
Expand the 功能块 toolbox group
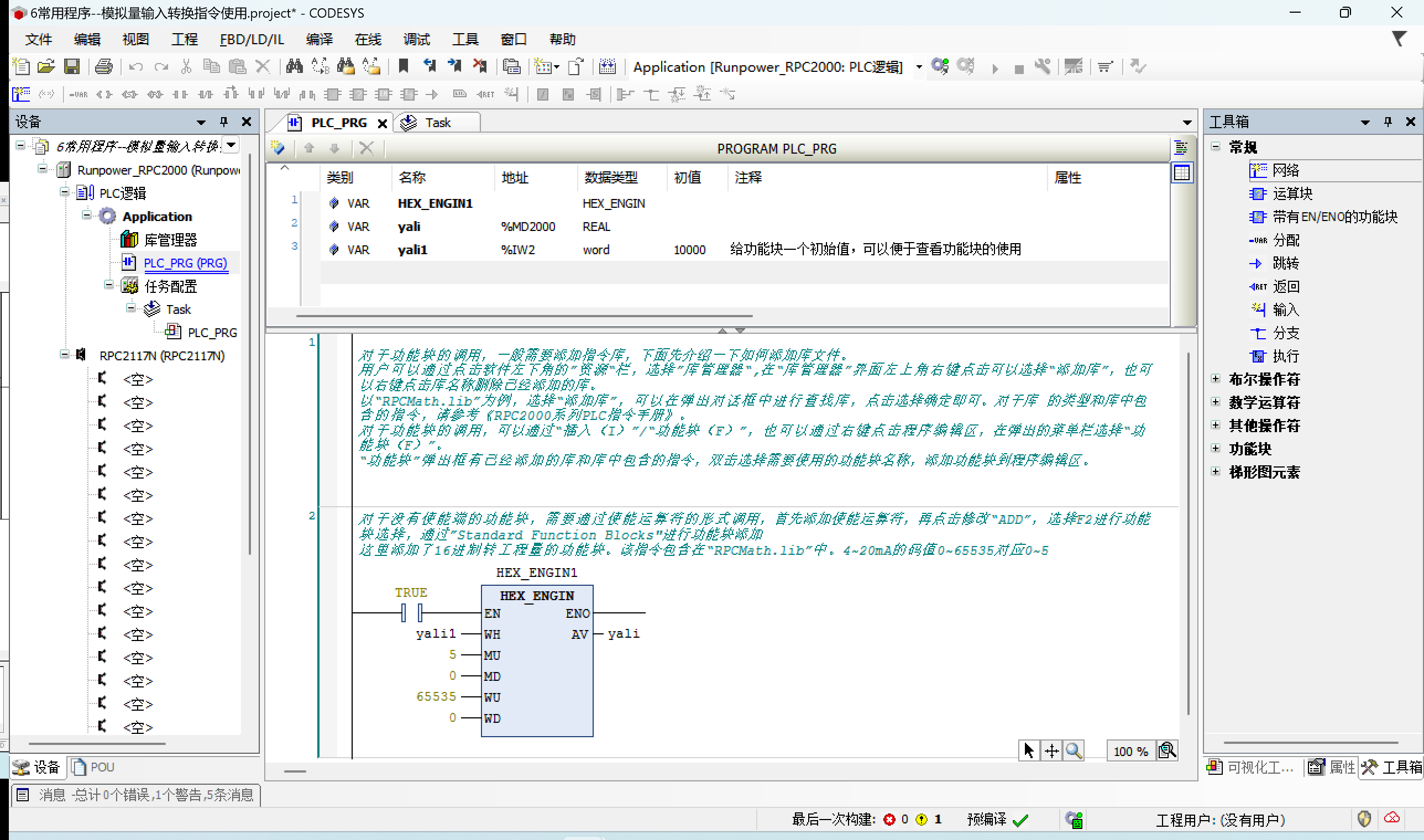(x=1216, y=448)
